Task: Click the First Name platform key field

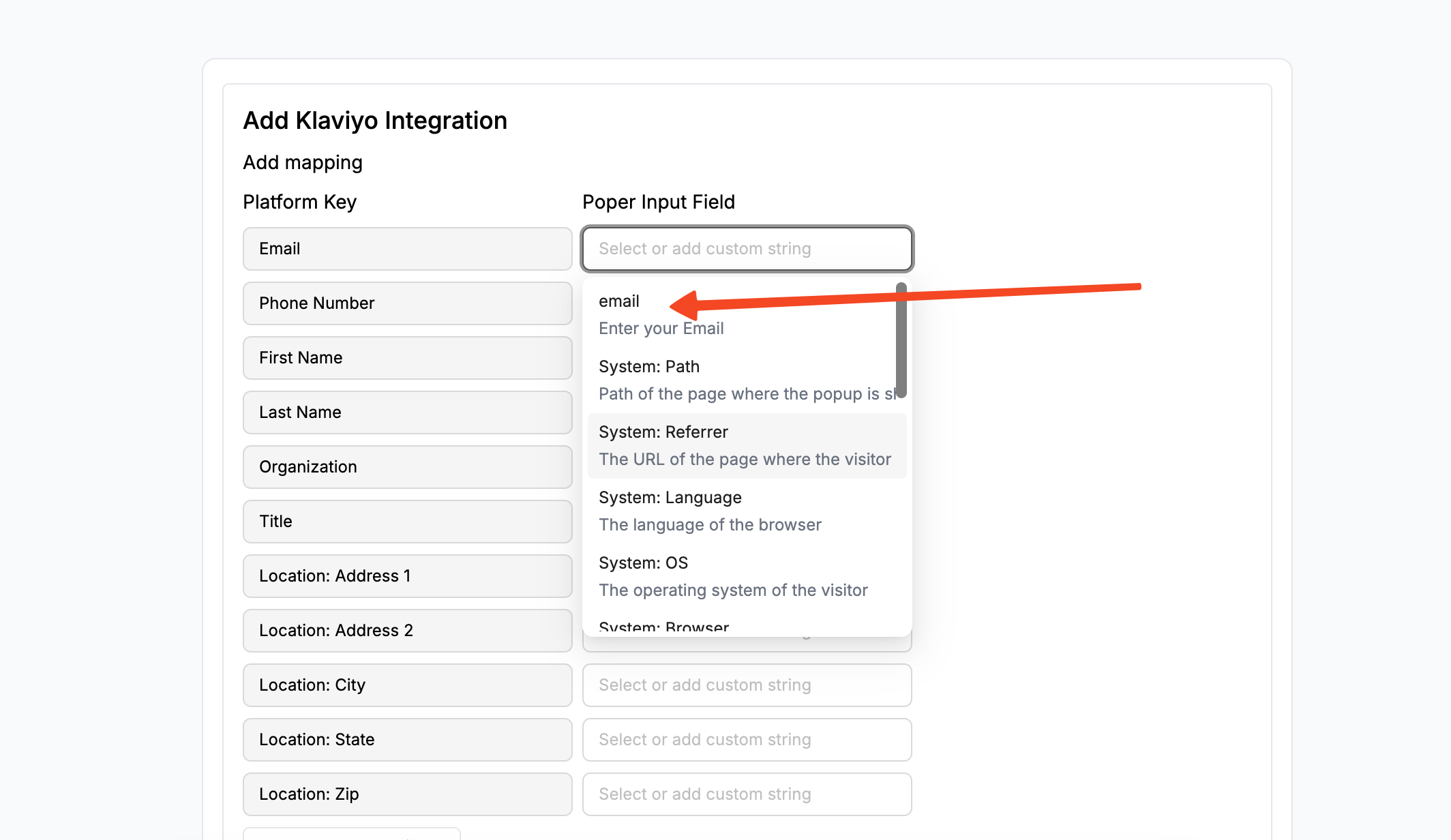Action: [408, 358]
